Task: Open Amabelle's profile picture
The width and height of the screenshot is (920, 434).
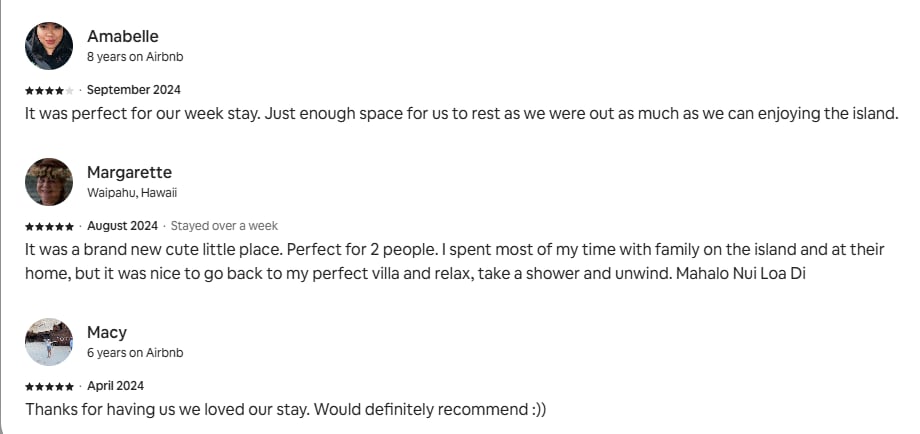Action: pyautogui.click(x=49, y=46)
